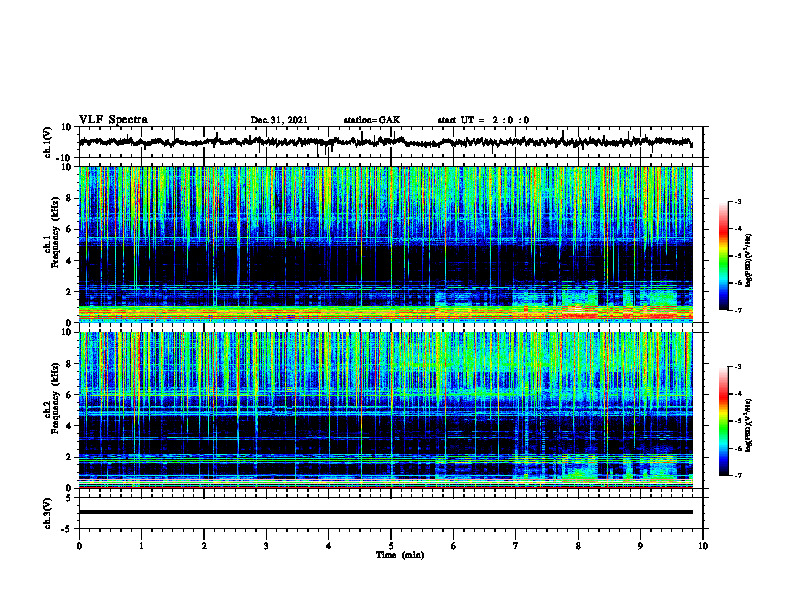Click the -3 label on ch.1 color scale
Screen dimensions: 792x612
click(738, 201)
